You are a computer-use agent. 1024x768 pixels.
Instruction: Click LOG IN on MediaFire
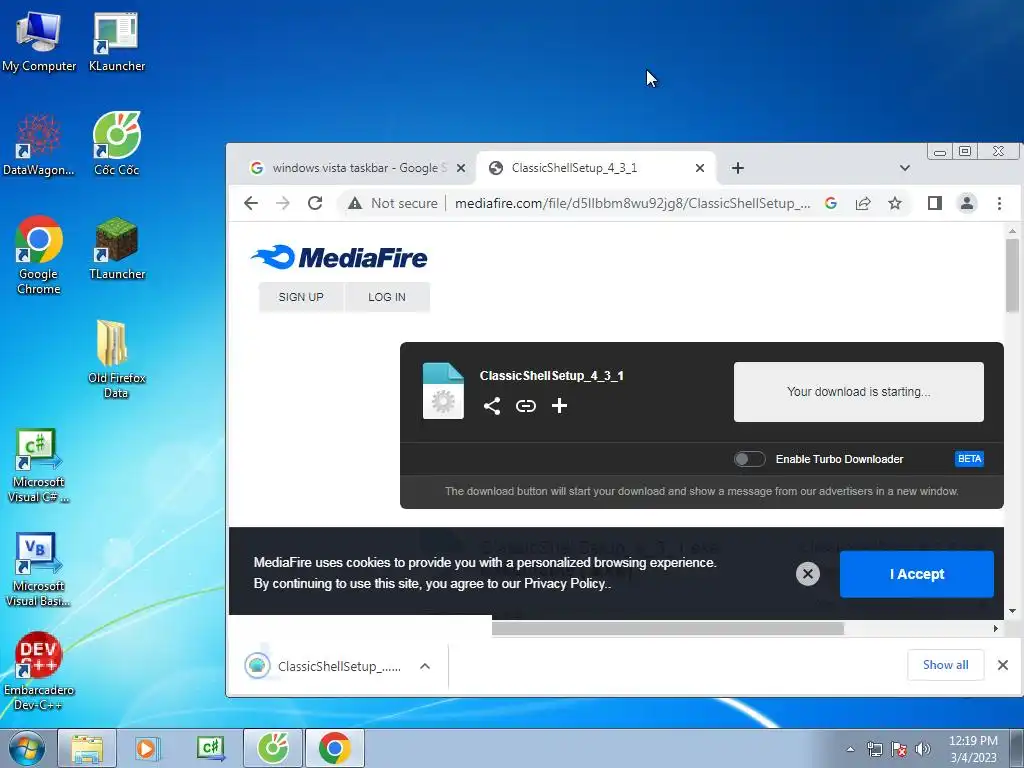click(x=387, y=297)
